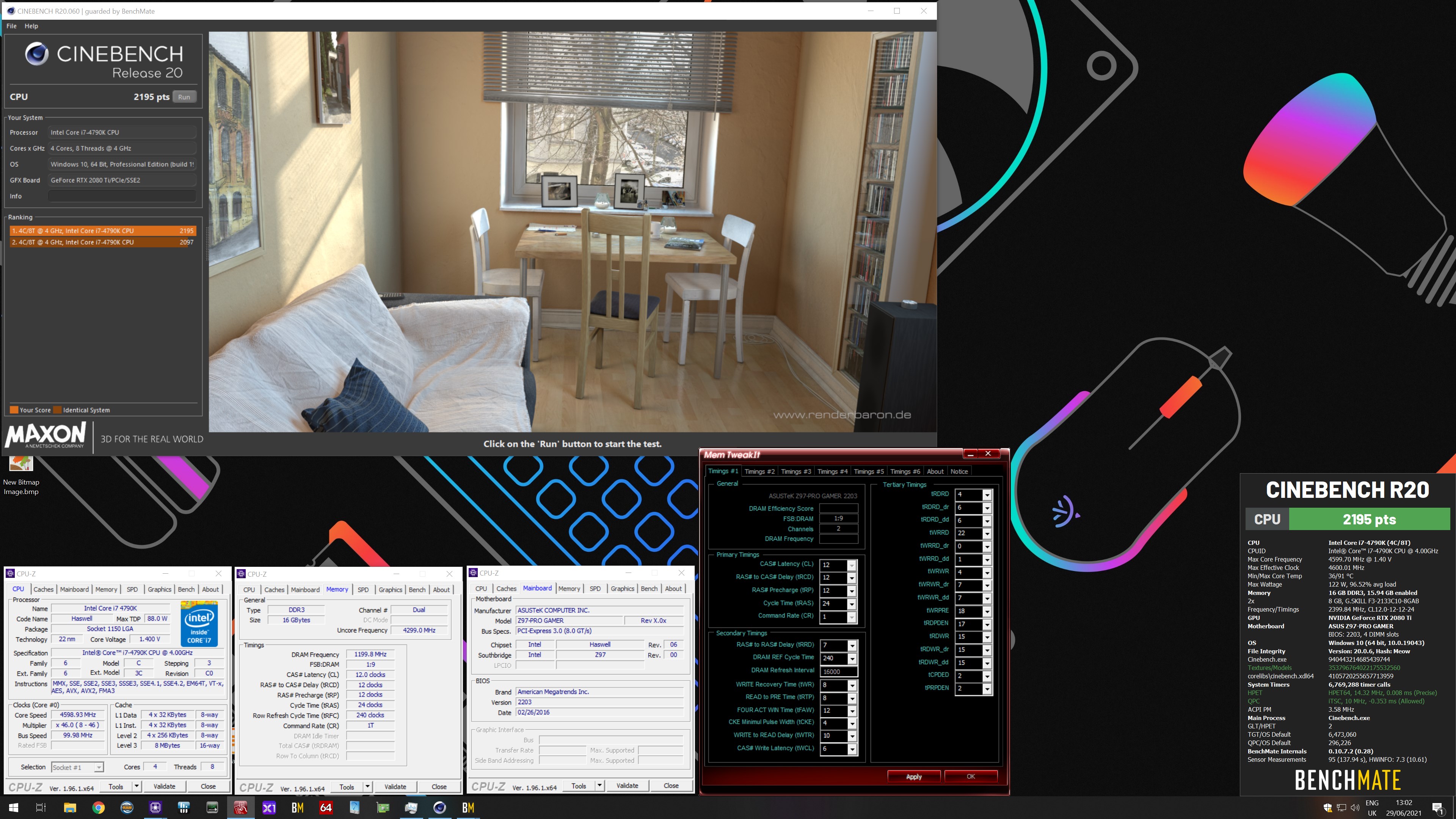
Task: Open the network tray icon
Action: click(1341, 808)
